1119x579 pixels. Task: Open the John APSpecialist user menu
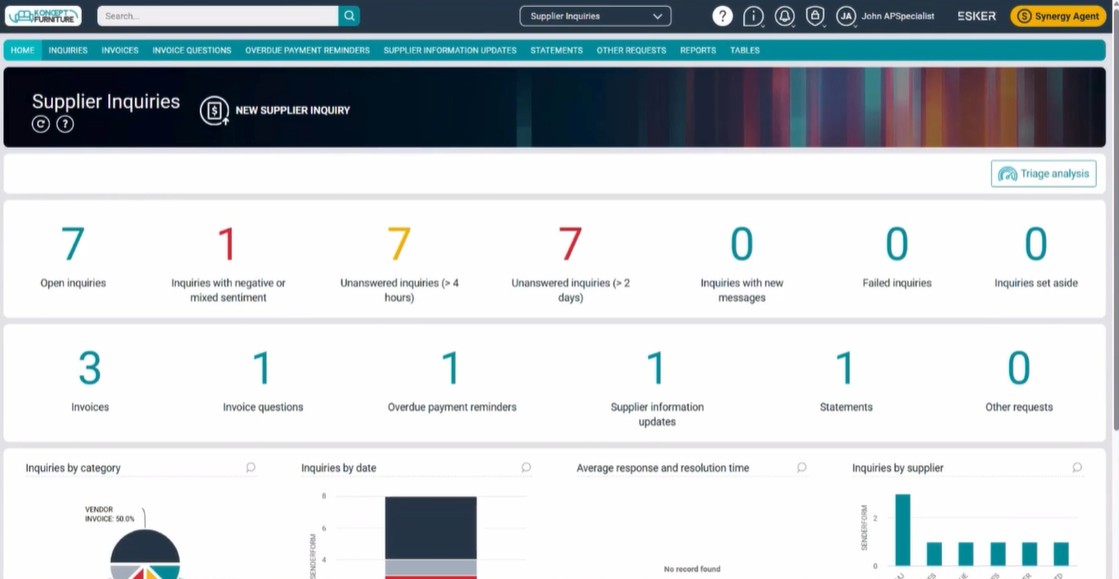tap(897, 16)
